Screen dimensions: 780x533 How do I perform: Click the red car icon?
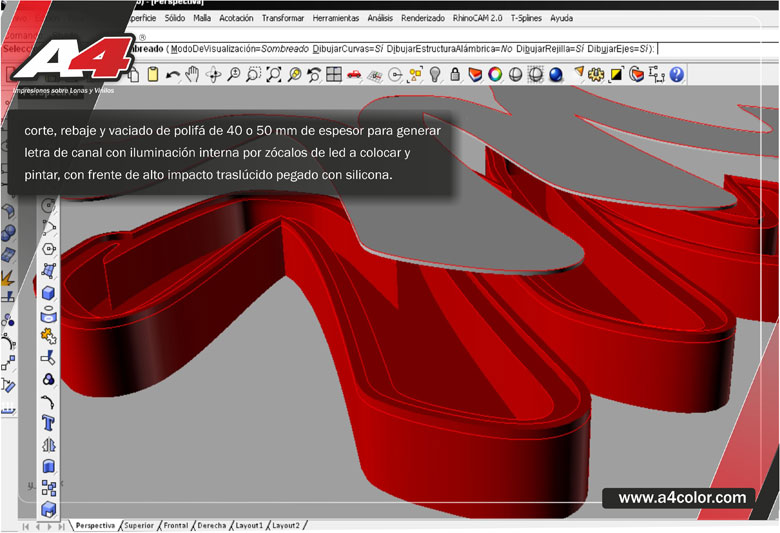[x=354, y=74]
